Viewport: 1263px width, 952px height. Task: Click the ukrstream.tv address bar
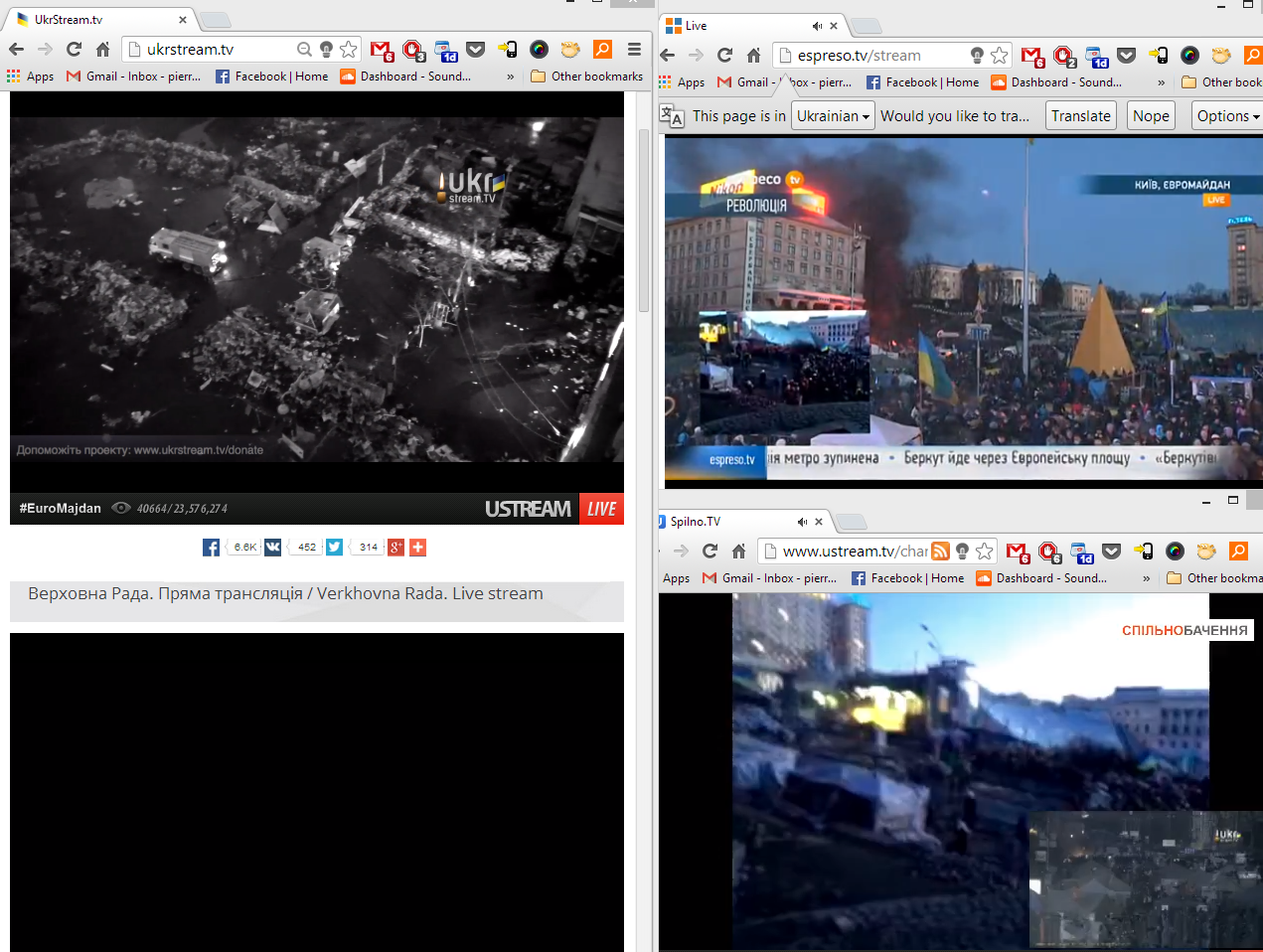[214, 49]
